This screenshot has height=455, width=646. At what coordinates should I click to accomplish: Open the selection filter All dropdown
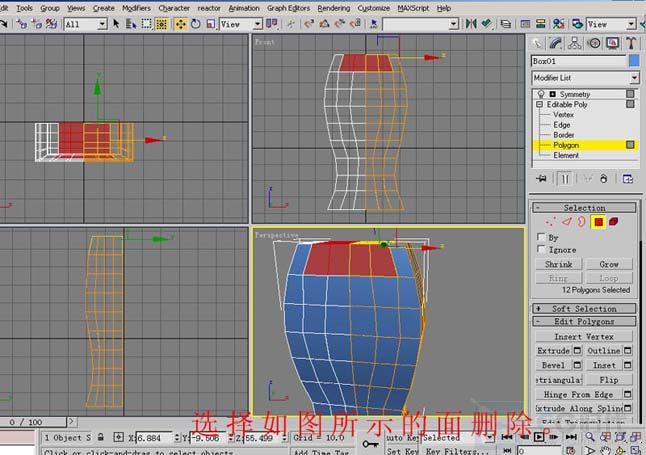102,24
